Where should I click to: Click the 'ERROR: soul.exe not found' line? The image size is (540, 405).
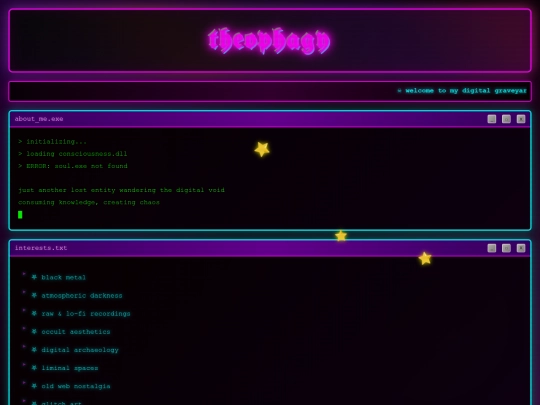click(73, 166)
